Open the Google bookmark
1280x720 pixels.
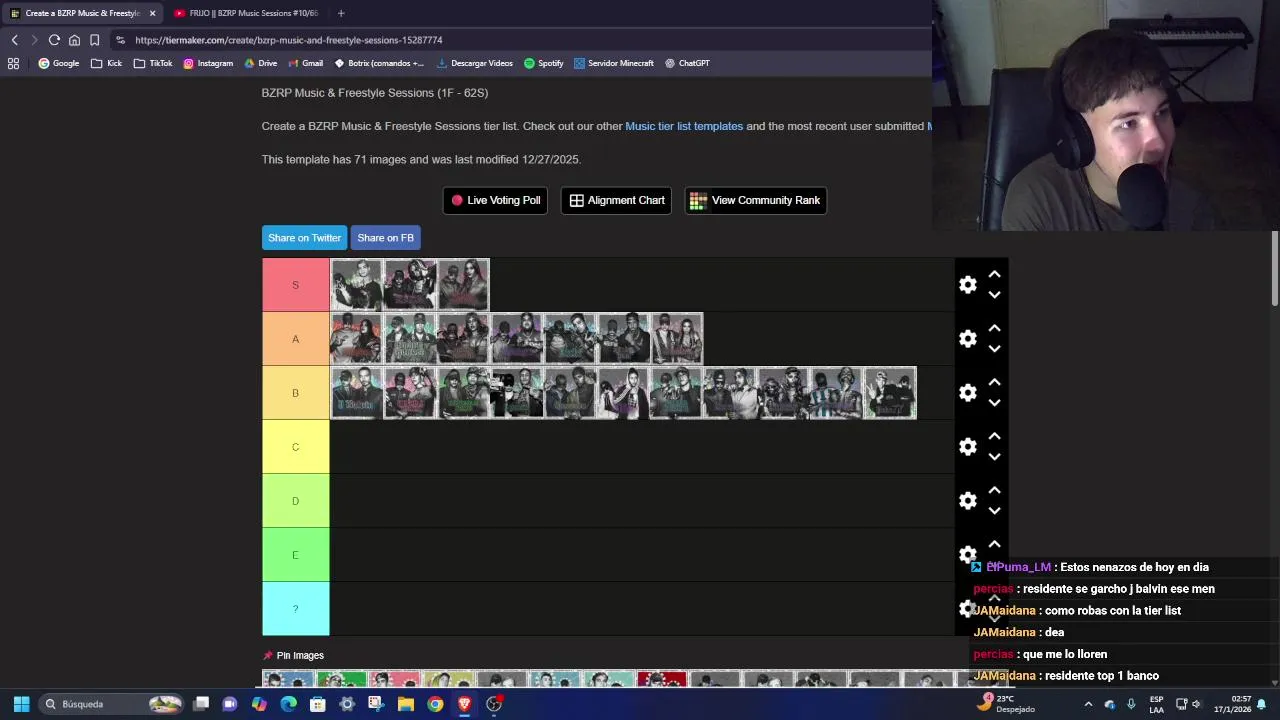tap(59, 63)
